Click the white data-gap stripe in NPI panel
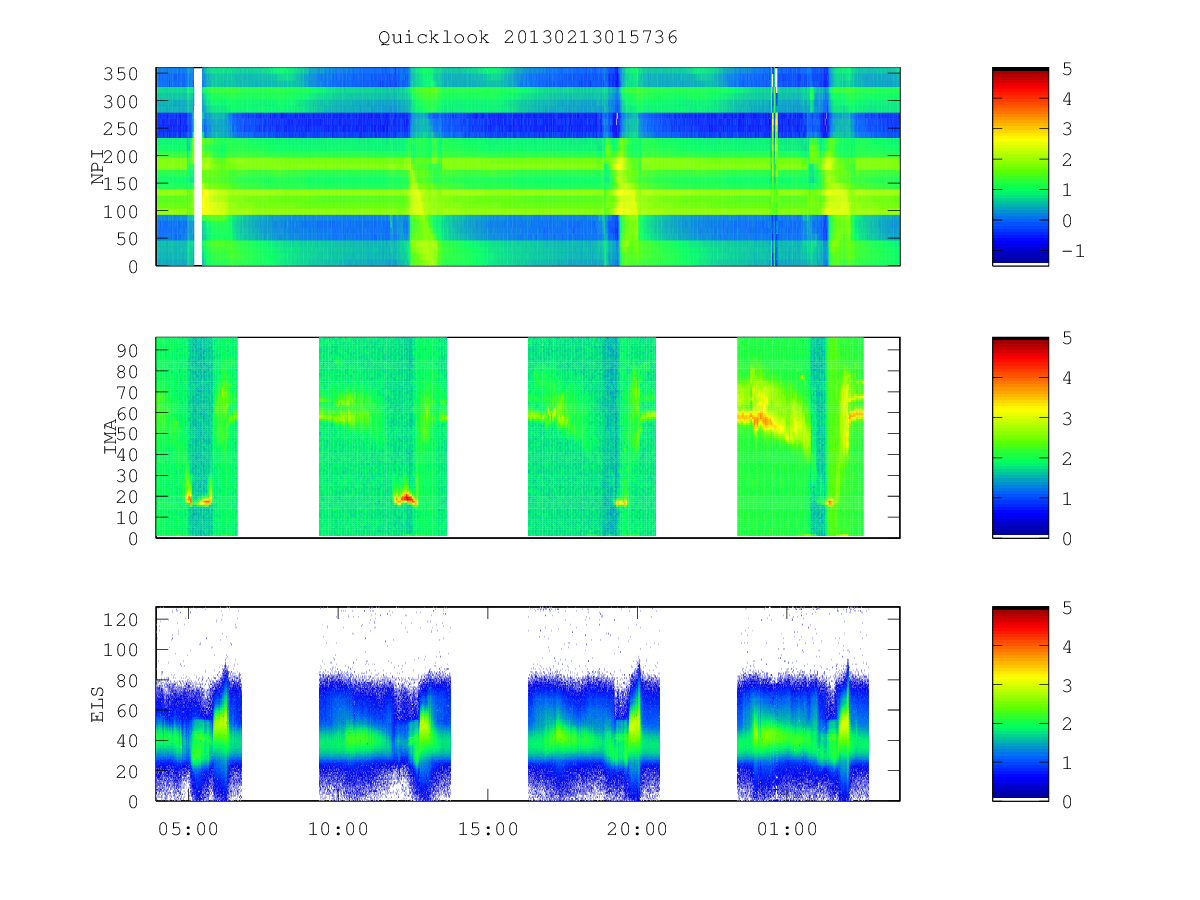Viewport: 1200px width, 900px height. 198,167
